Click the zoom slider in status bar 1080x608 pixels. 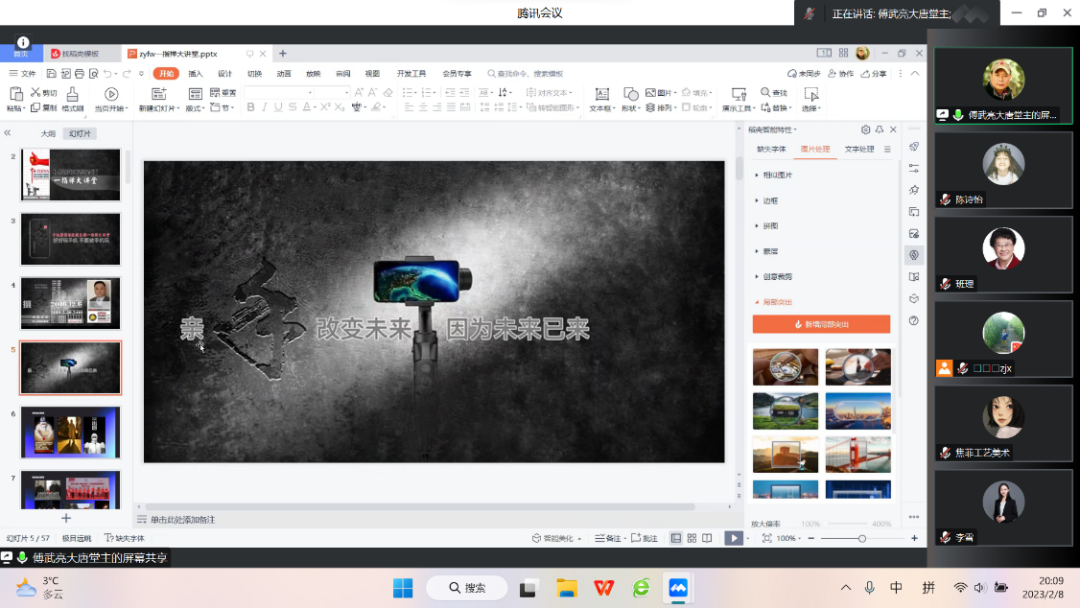[x=862, y=538]
